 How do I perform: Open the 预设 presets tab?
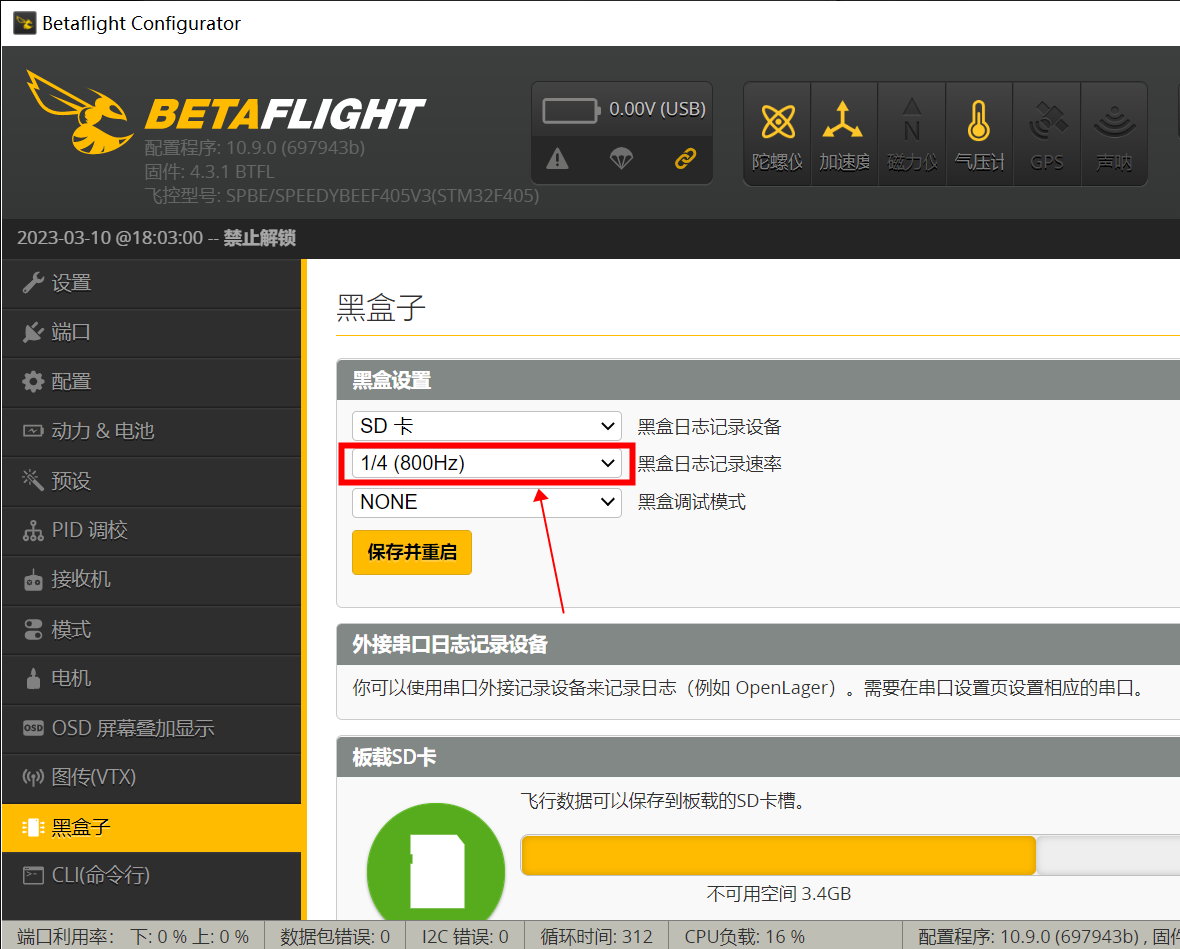[151, 481]
